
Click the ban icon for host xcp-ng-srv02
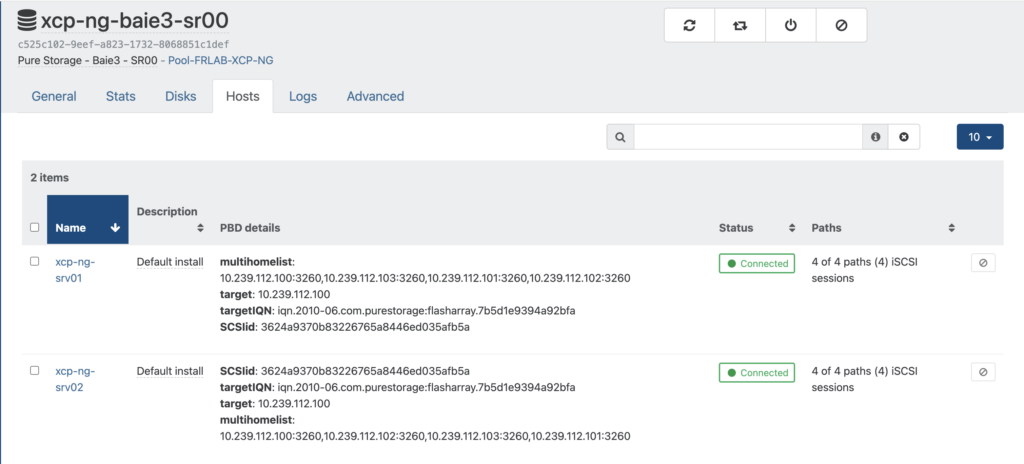click(x=982, y=372)
